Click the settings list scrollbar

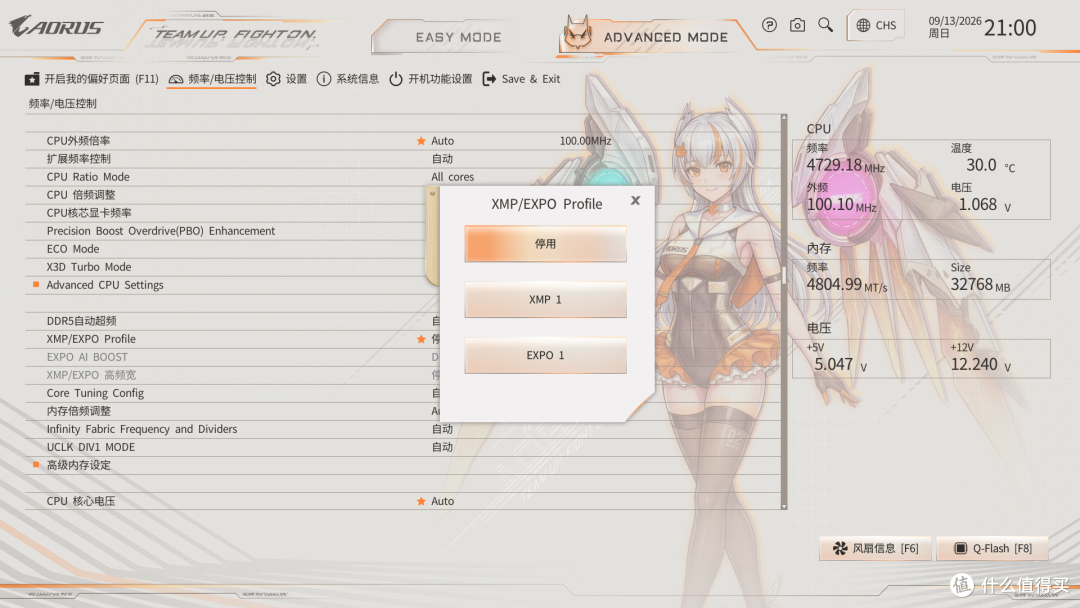click(x=784, y=311)
